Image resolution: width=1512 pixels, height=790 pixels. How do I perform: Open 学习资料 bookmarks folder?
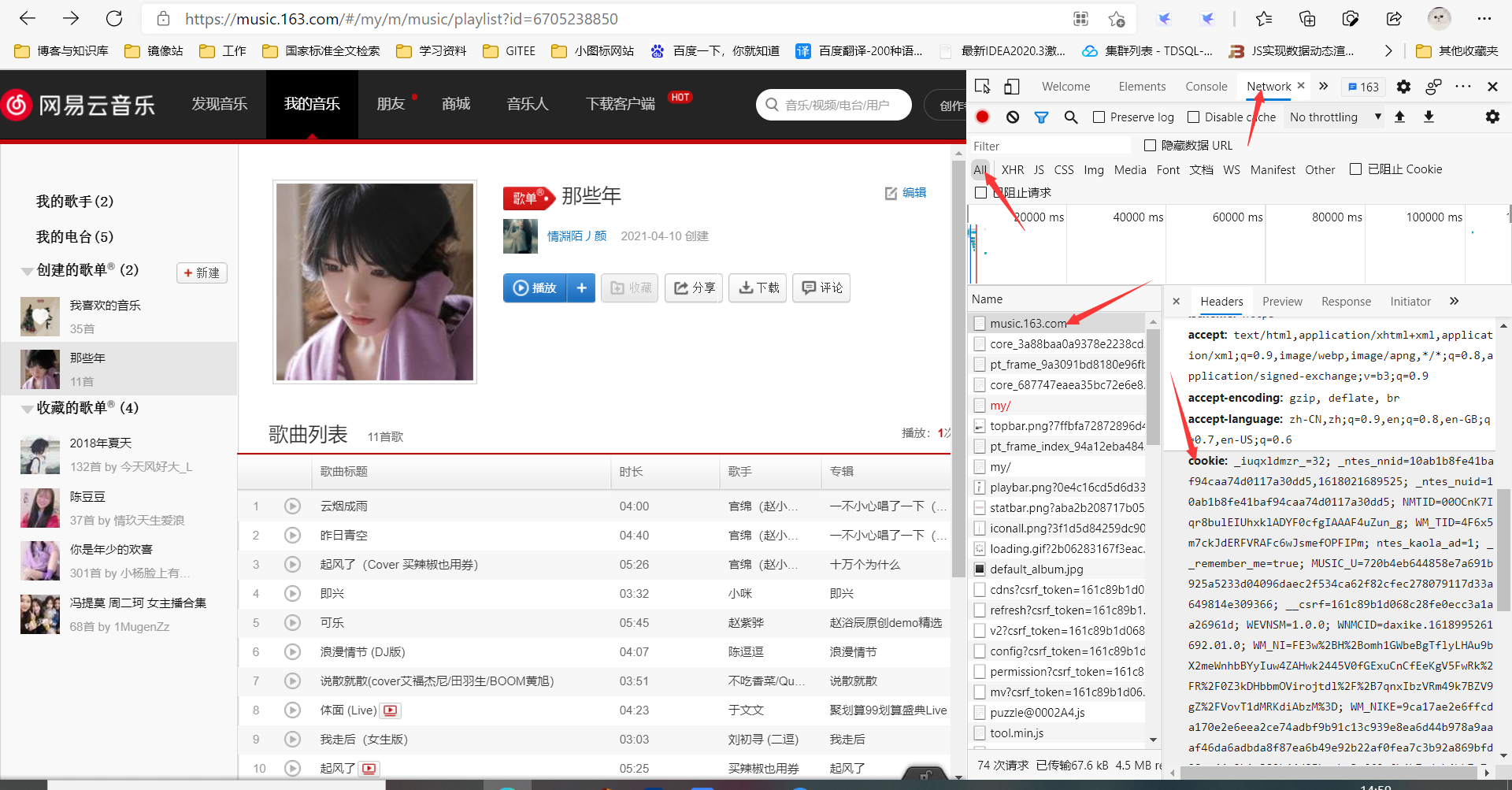pos(431,50)
